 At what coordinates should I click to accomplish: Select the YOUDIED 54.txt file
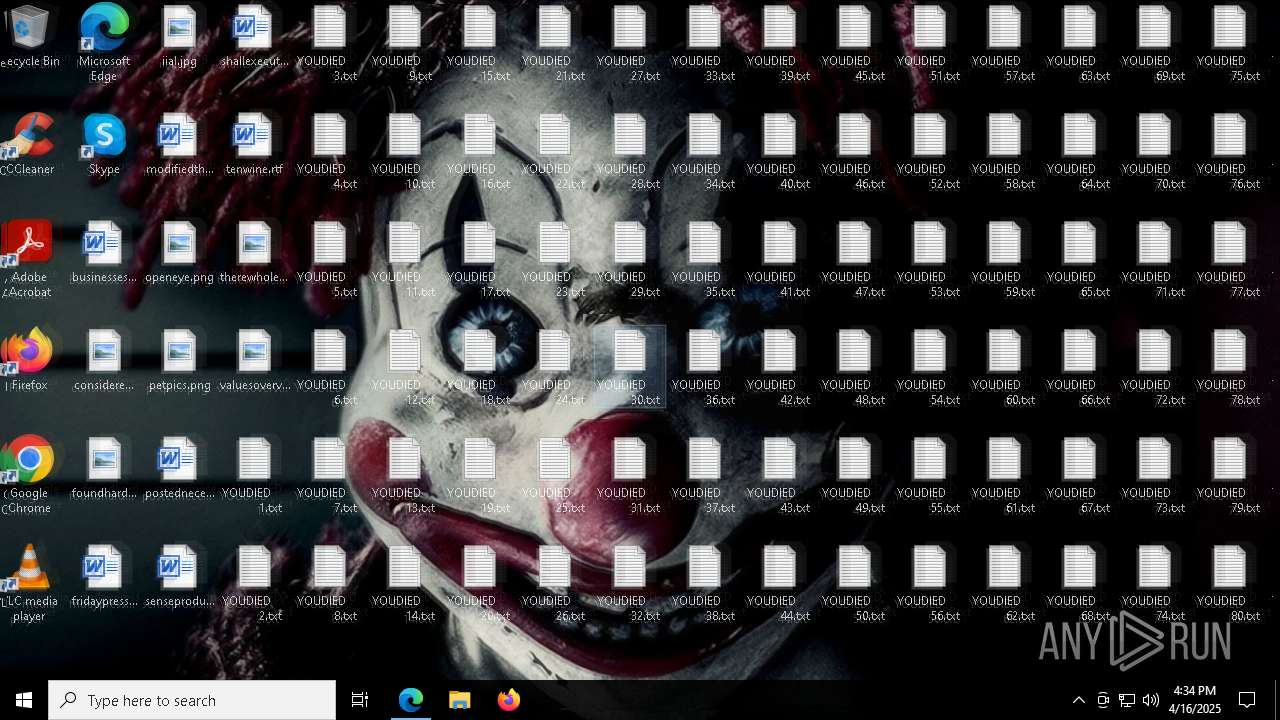(929, 369)
